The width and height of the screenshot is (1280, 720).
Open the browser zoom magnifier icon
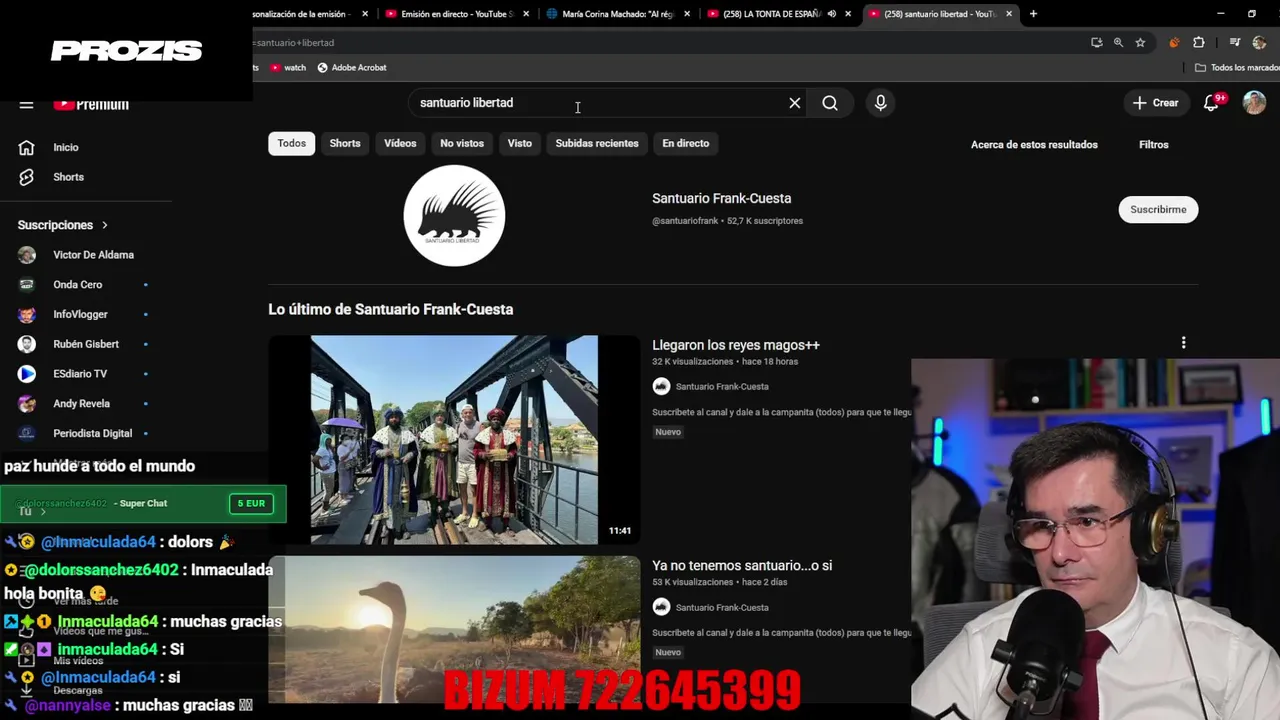[x=1118, y=43]
